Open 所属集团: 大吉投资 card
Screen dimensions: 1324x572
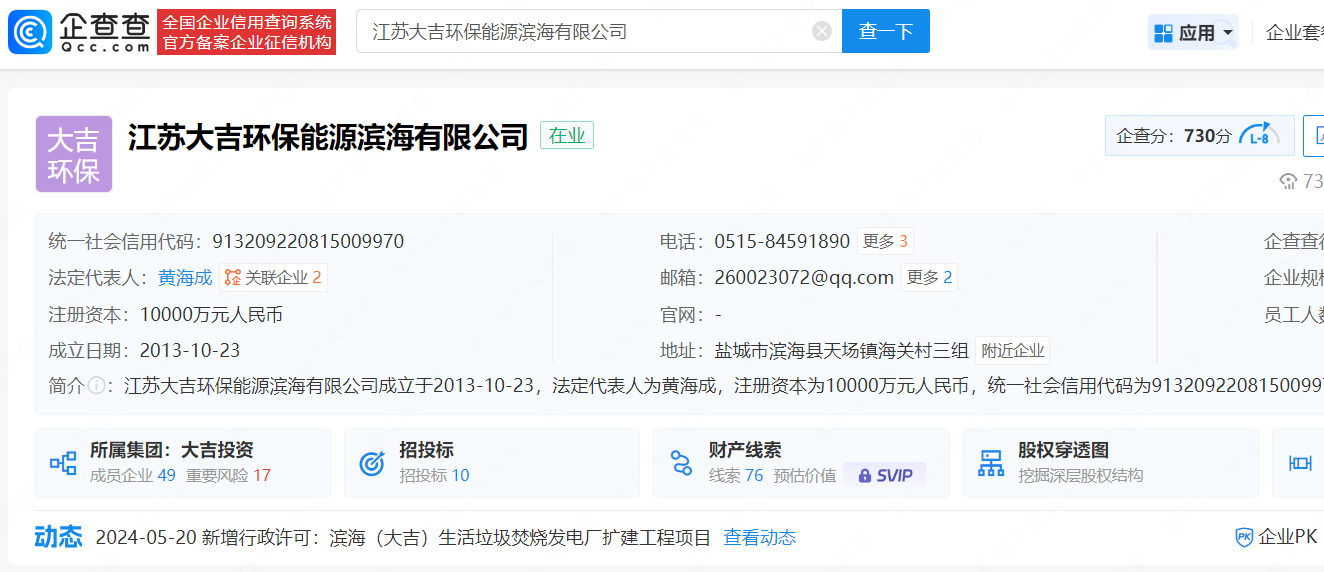pos(183,463)
